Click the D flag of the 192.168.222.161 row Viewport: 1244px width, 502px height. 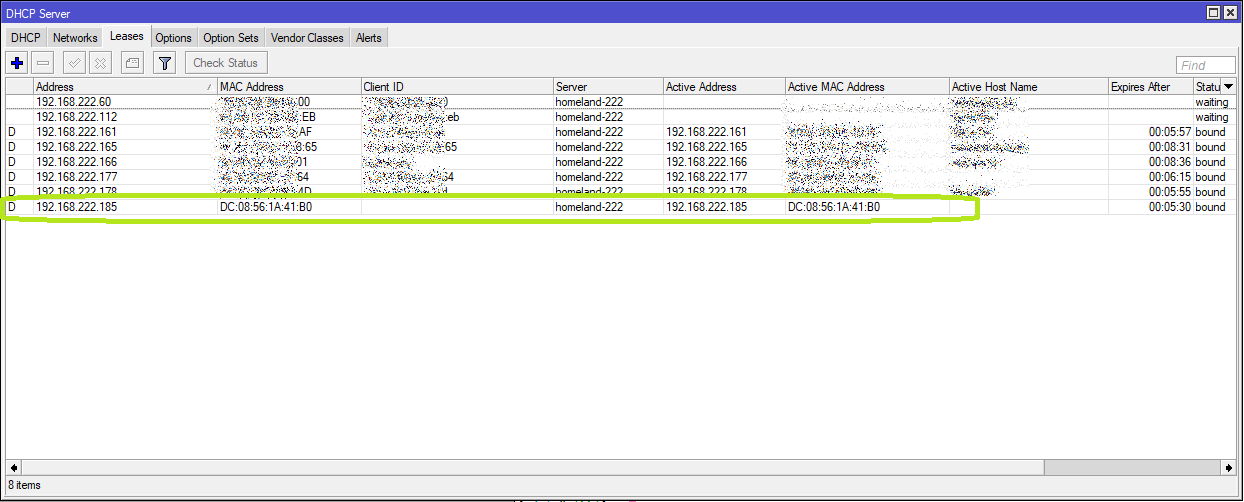(x=12, y=132)
